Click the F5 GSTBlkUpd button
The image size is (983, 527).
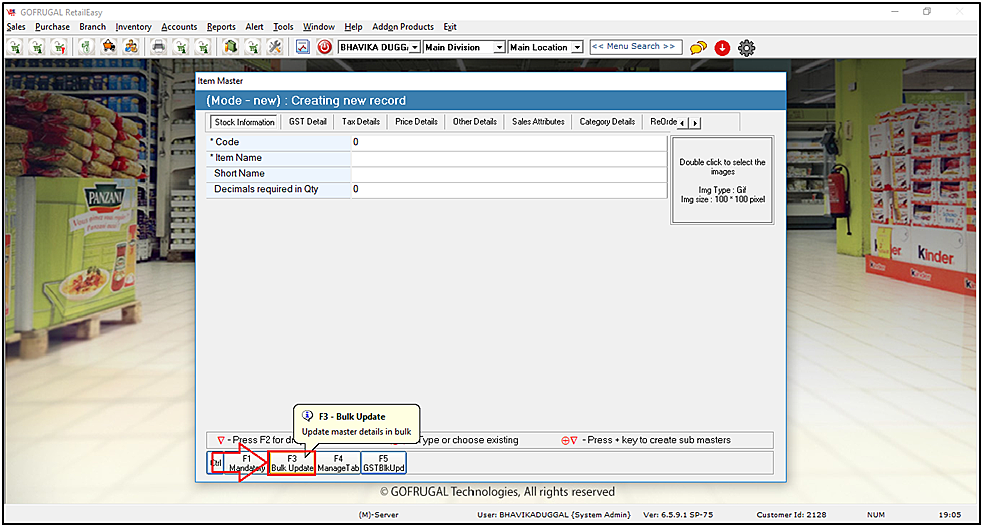pyautogui.click(x=384, y=463)
